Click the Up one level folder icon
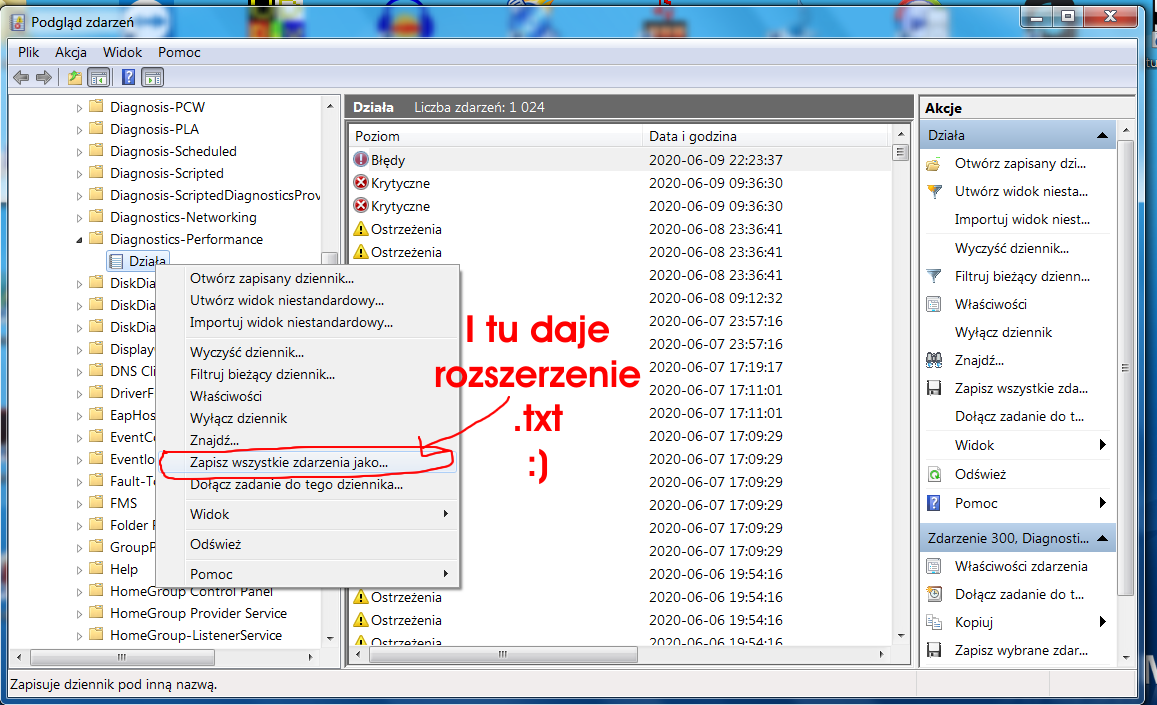Image resolution: width=1157 pixels, height=705 pixels. 75,78
